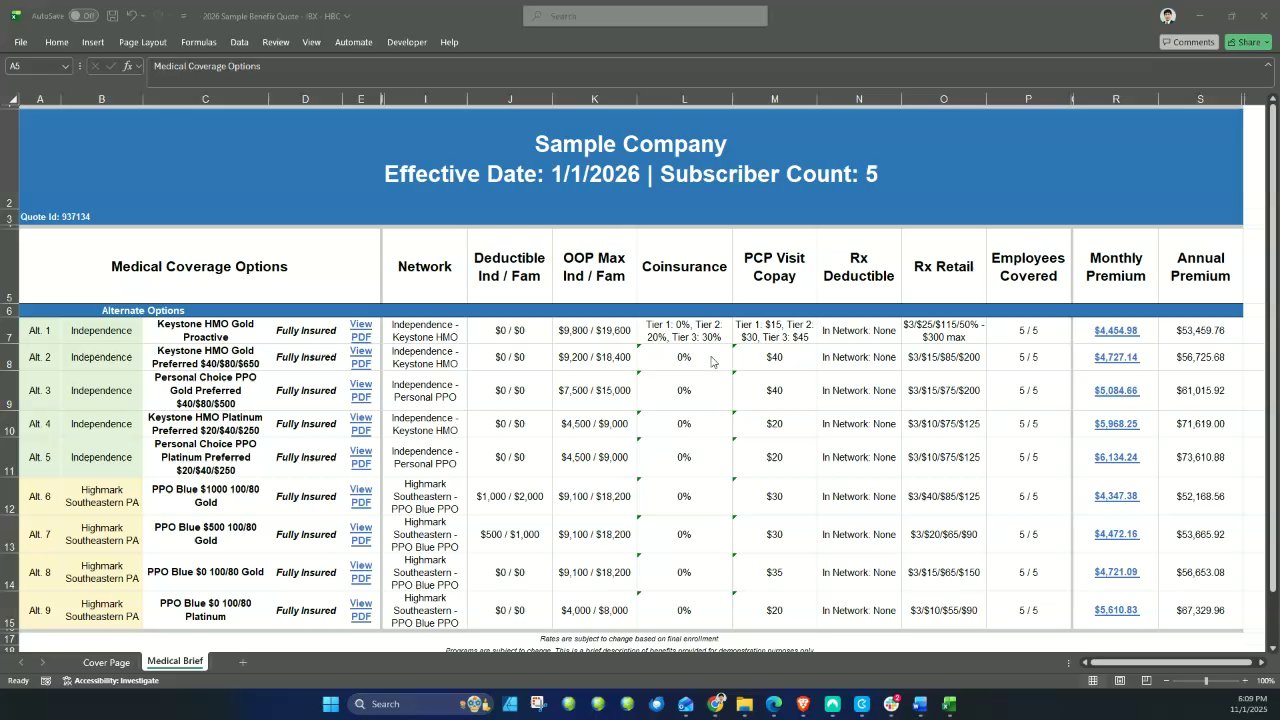
Task: Click the zoom slider handle
Action: coord(1206,681)
